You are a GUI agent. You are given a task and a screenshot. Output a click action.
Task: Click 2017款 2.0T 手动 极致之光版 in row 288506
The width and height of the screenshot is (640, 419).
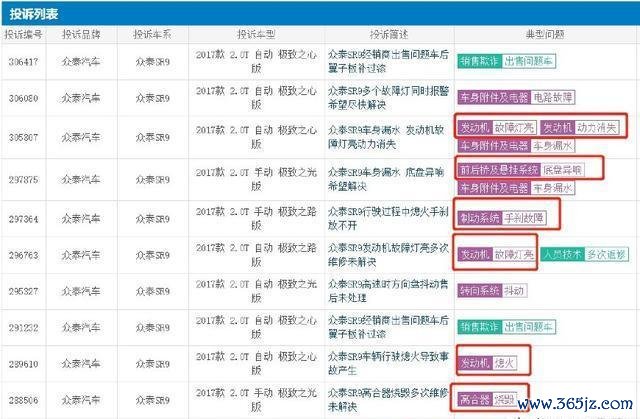pyautogui.click(x=256, y=400)
